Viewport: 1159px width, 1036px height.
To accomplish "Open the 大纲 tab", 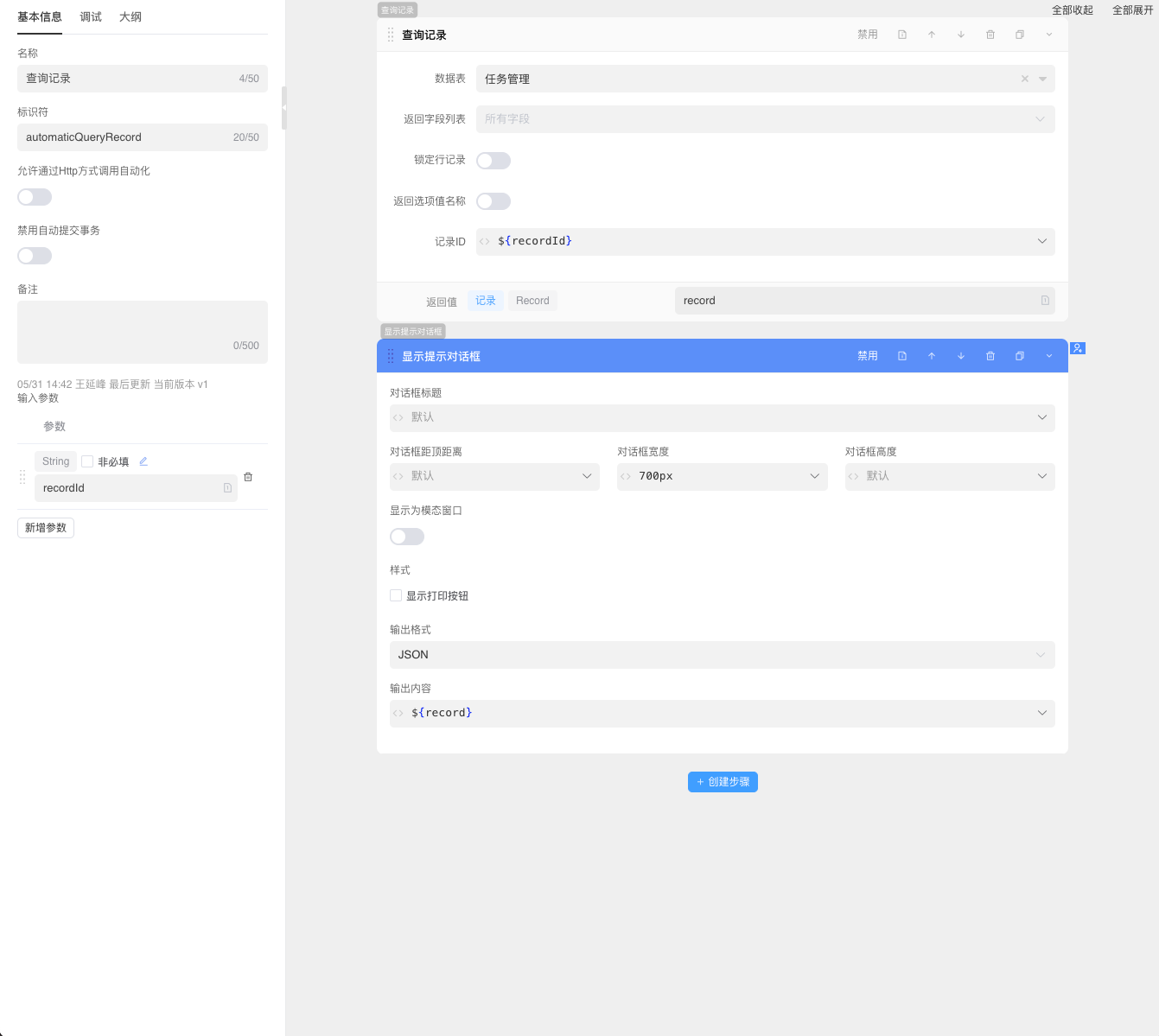I will (131, 16).
